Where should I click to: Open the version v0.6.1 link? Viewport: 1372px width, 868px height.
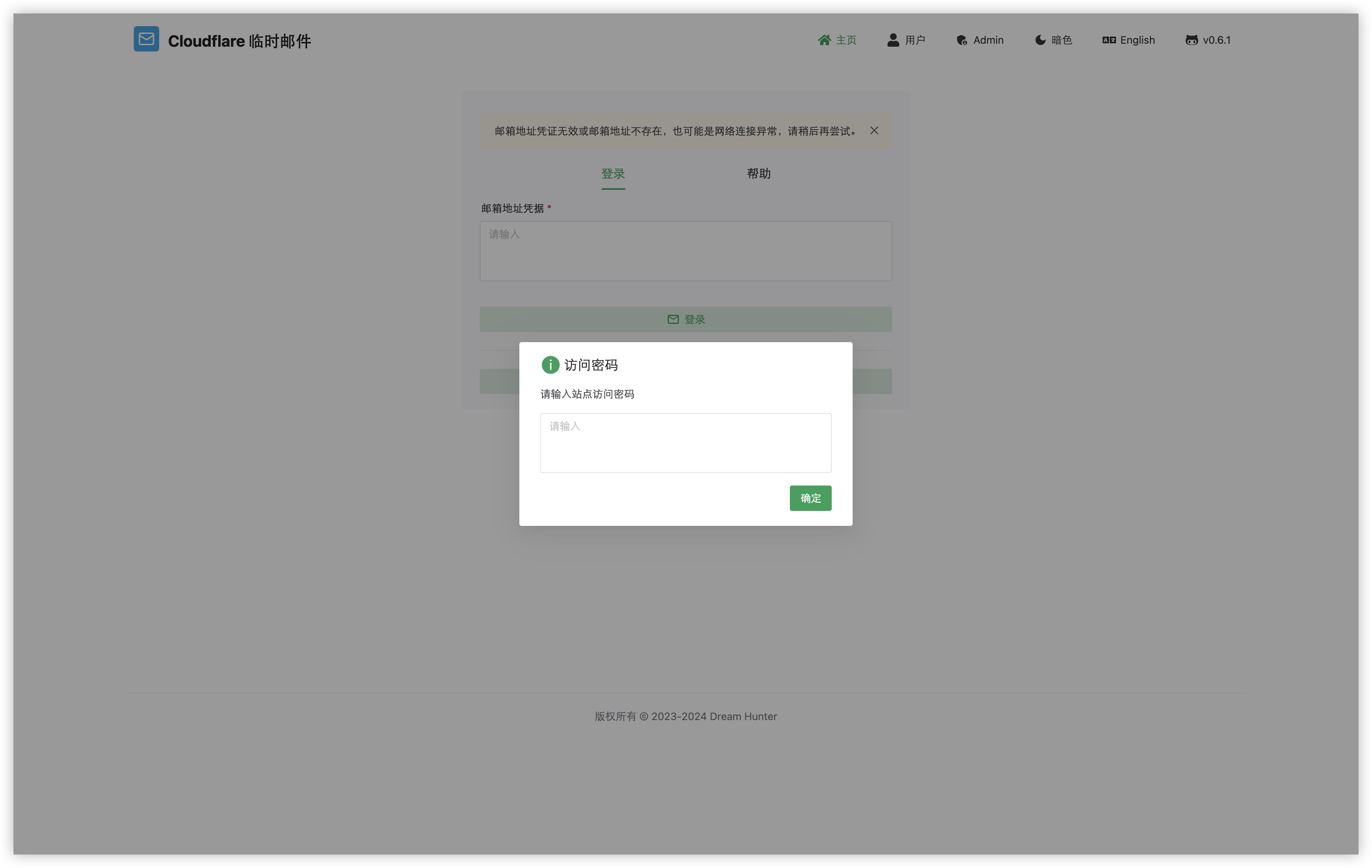[x=1207, y=40]
